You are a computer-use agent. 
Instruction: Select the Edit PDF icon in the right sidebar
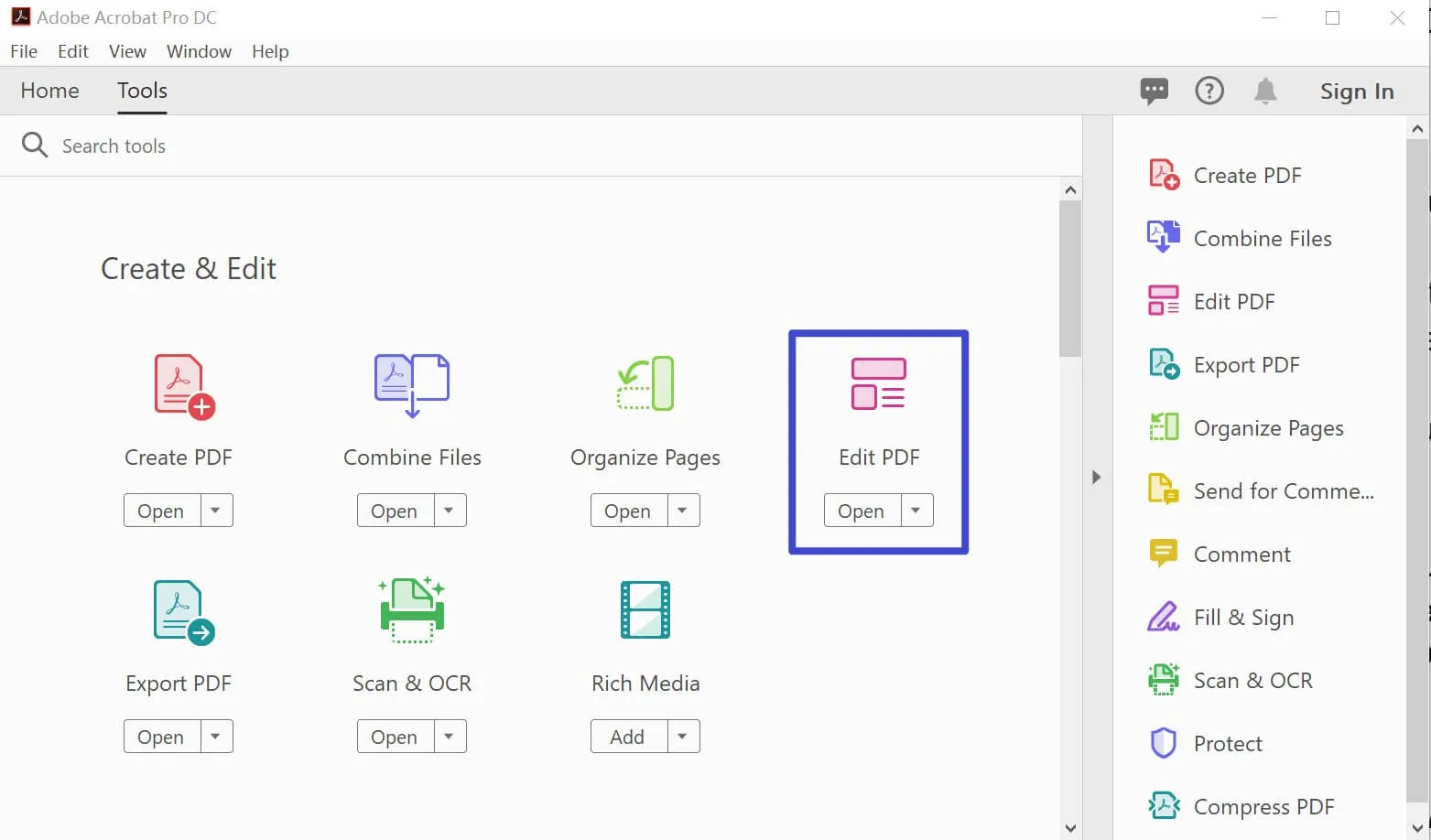(1164, 300)
